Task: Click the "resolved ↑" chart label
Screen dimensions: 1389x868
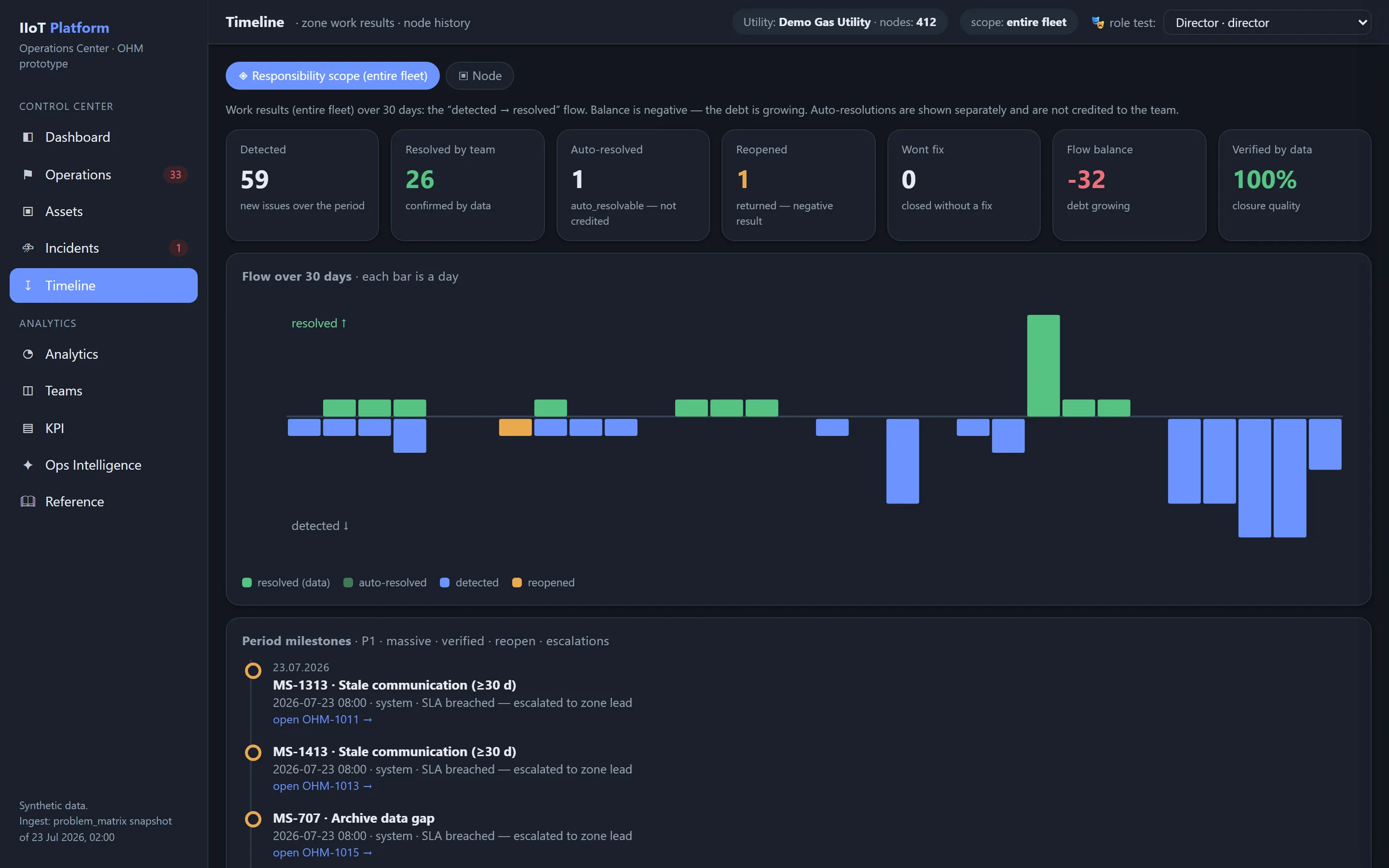Action: click(319, 323)
